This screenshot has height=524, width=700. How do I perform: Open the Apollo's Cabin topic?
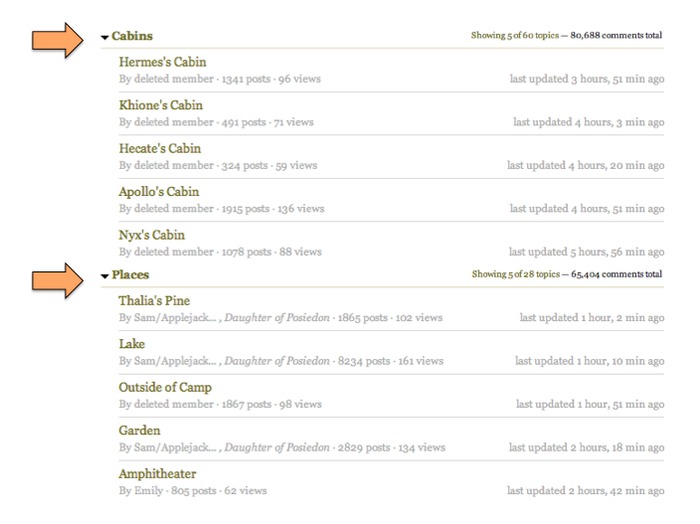(x=159, y=192)
